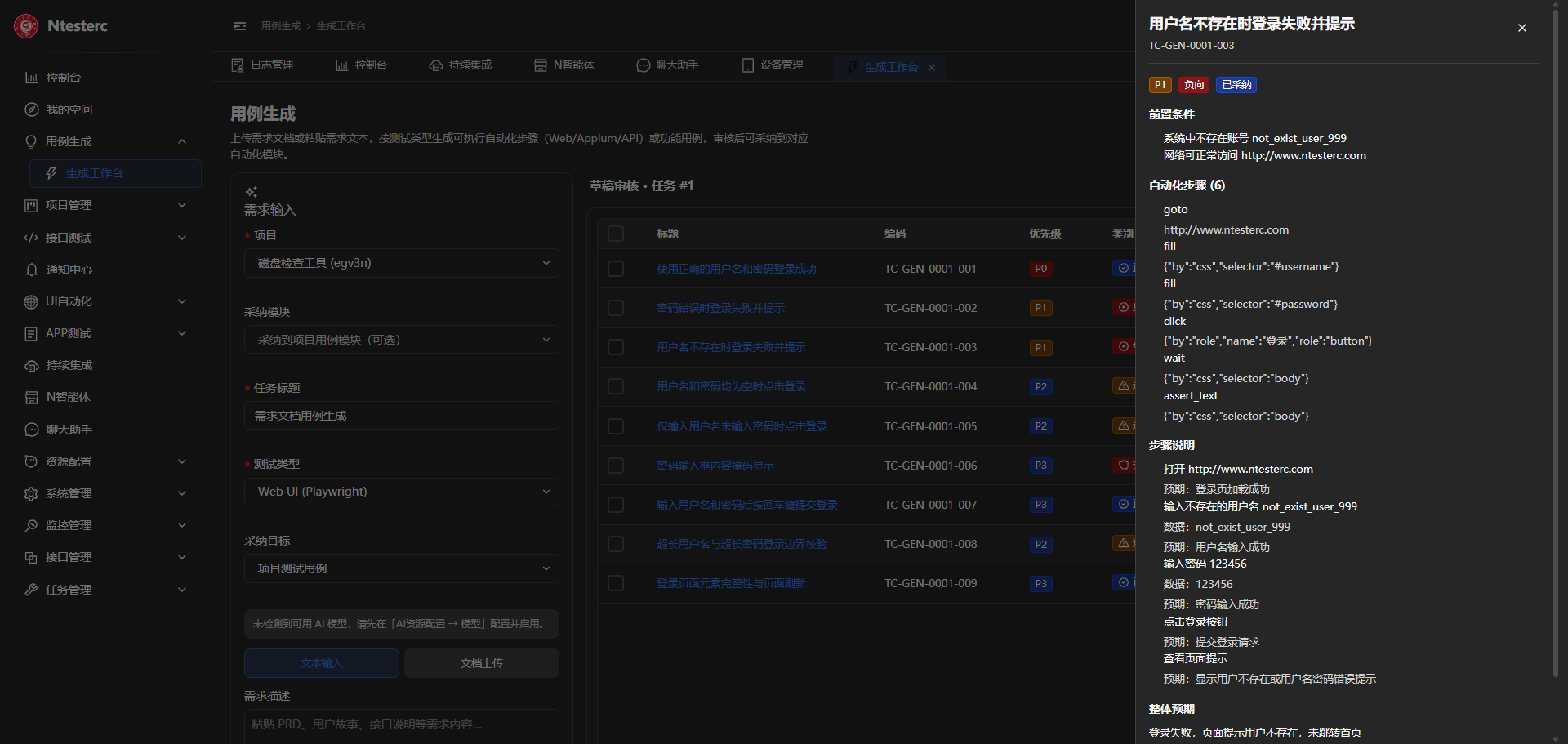Click the 我的空间 compass icon
The width and height of the screenshot is (1568, 744).
click(x=32, y=109)
